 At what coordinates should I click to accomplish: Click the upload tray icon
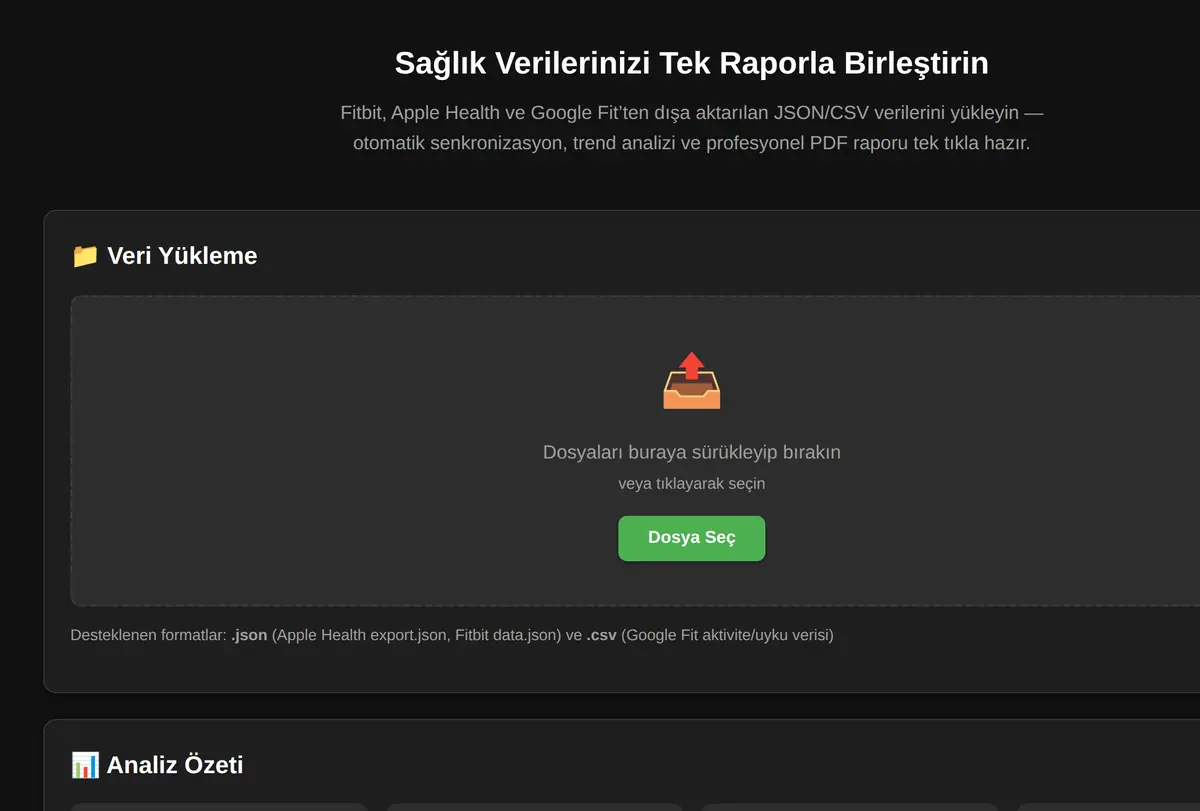point(691,381)
